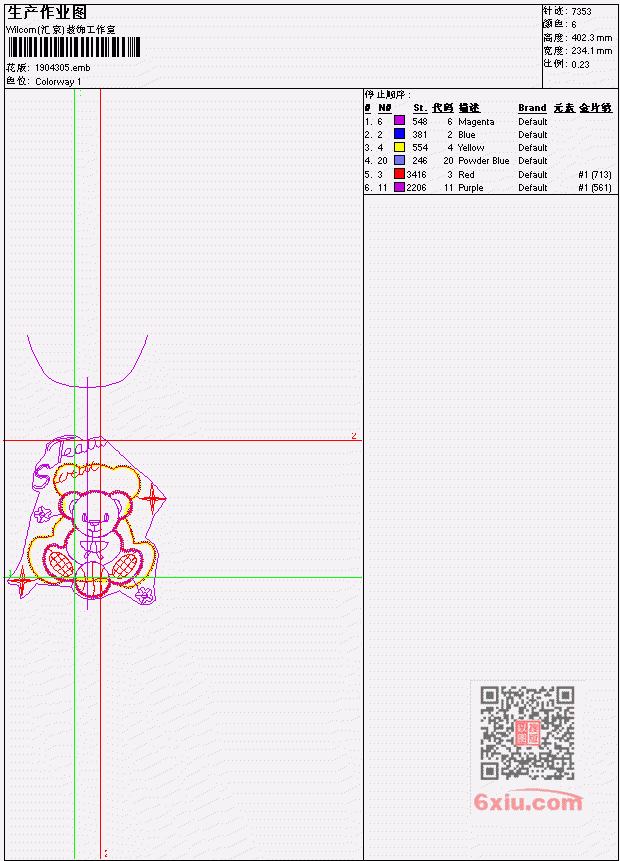Click the 描述 column header
Screen dimensions: 620x861
[x=469, y=108]
